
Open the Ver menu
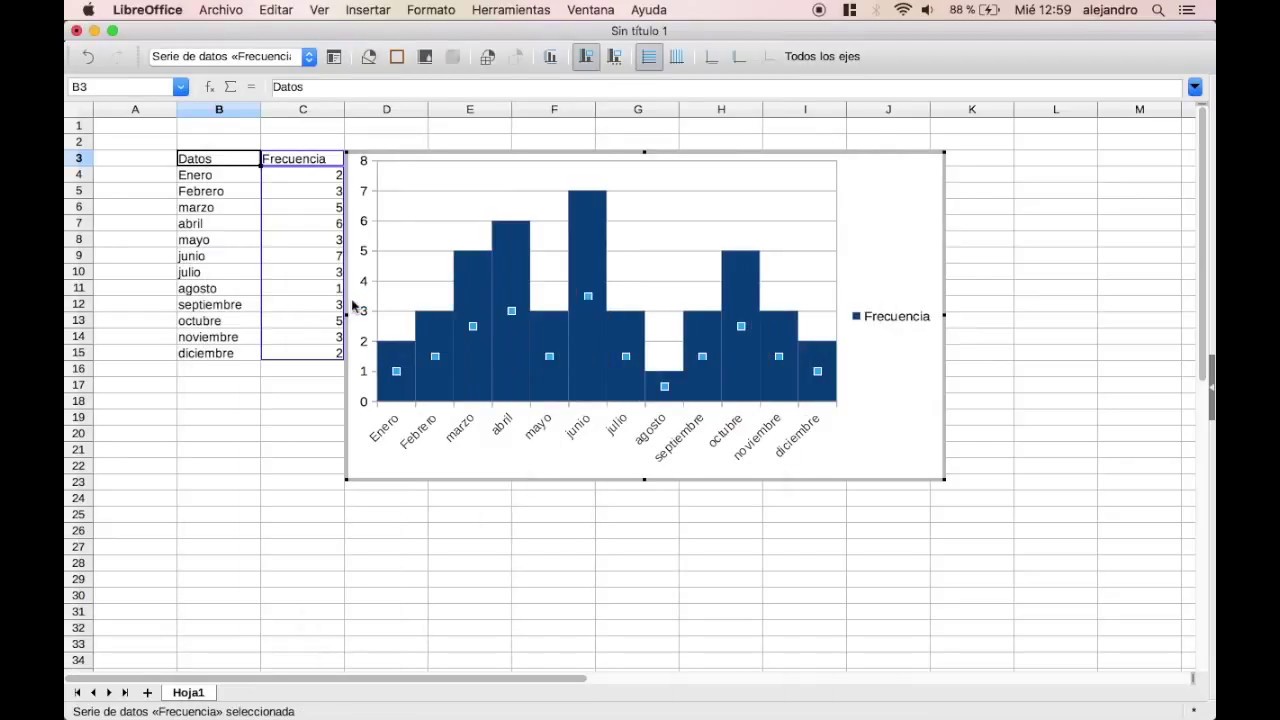tap(320, 10)
